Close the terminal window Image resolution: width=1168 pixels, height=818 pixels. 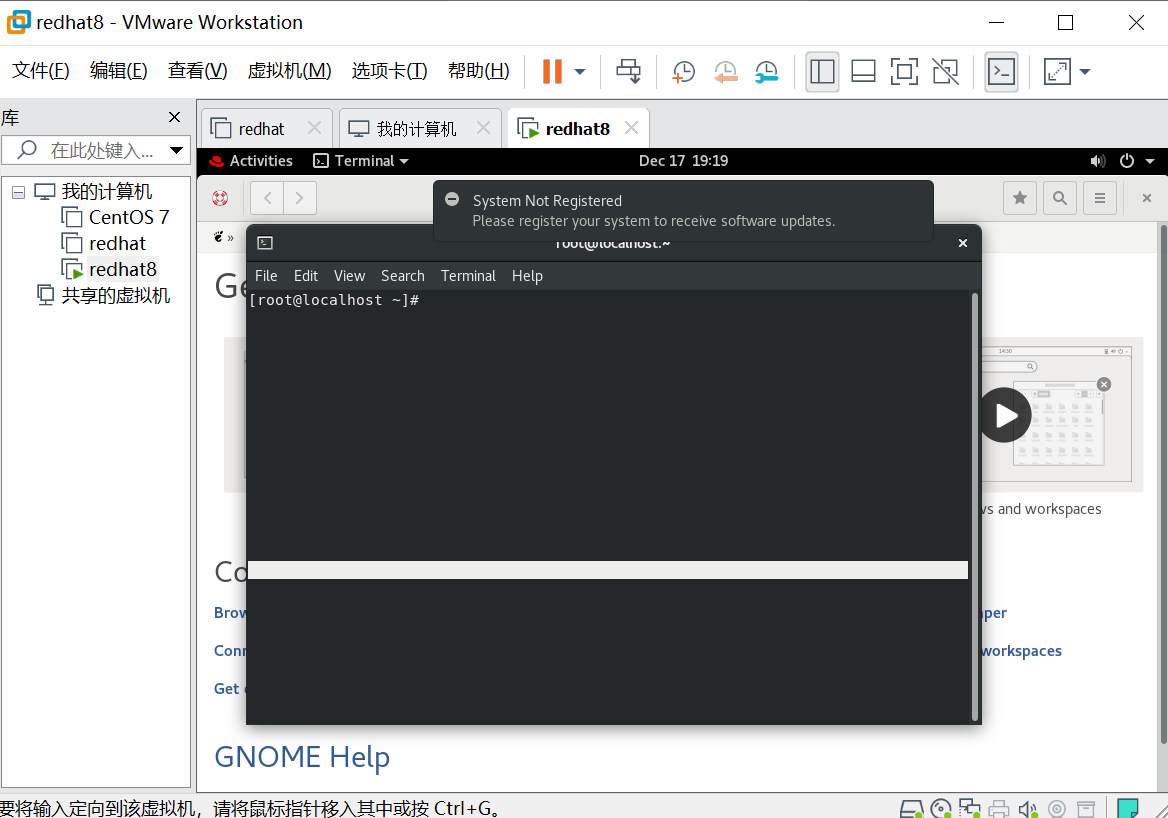962,244
